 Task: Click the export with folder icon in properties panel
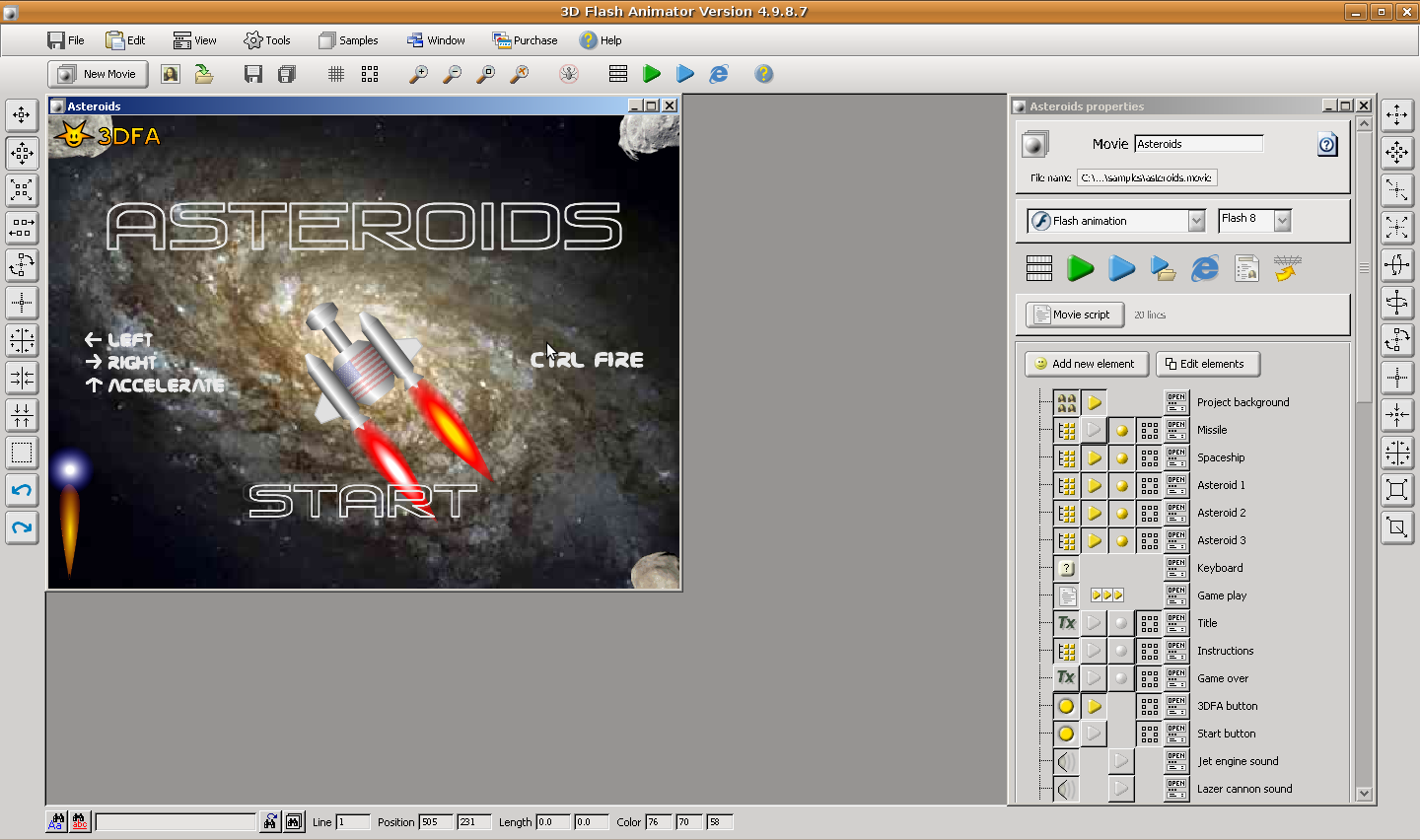(1163, 268)
